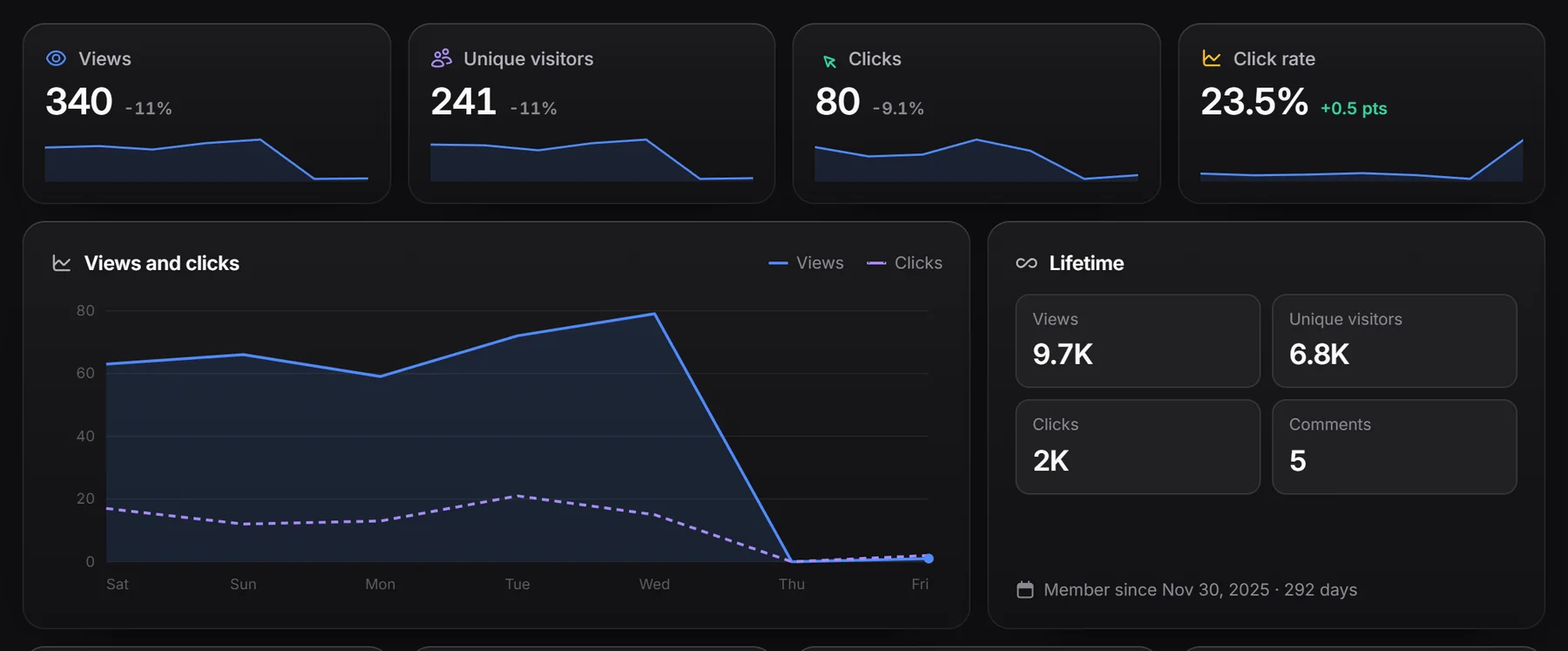The width and height of the screenshot is (1568, 651).
Task: Open the Lifetime Unique visitors 6.8K card
Action: pyautogui.click(x=1395, y=341)
